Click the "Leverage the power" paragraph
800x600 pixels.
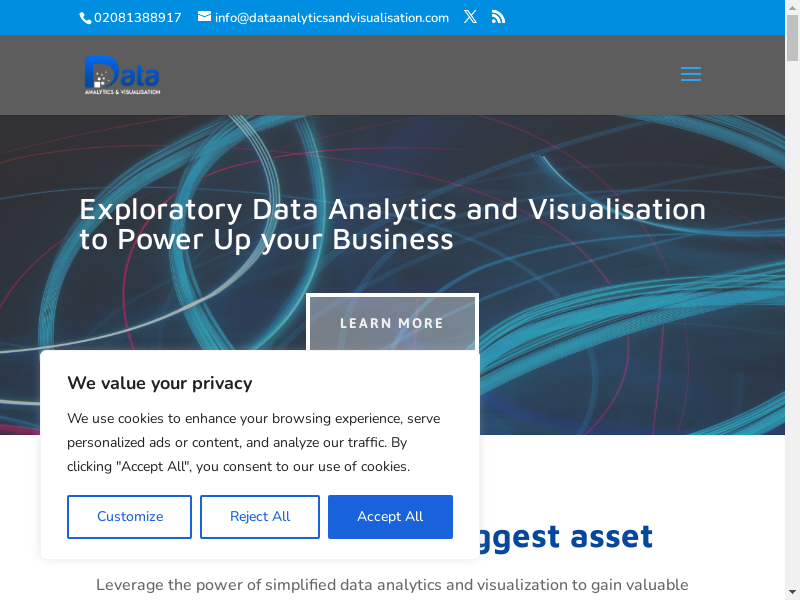click(x=392, y=585)
